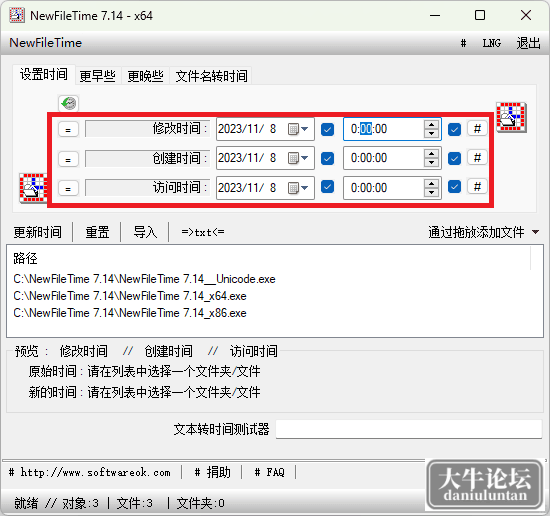The image size is (550, 516).
Task: Click the # button in the 创建时间 row
Action: [x=477, y=158]
